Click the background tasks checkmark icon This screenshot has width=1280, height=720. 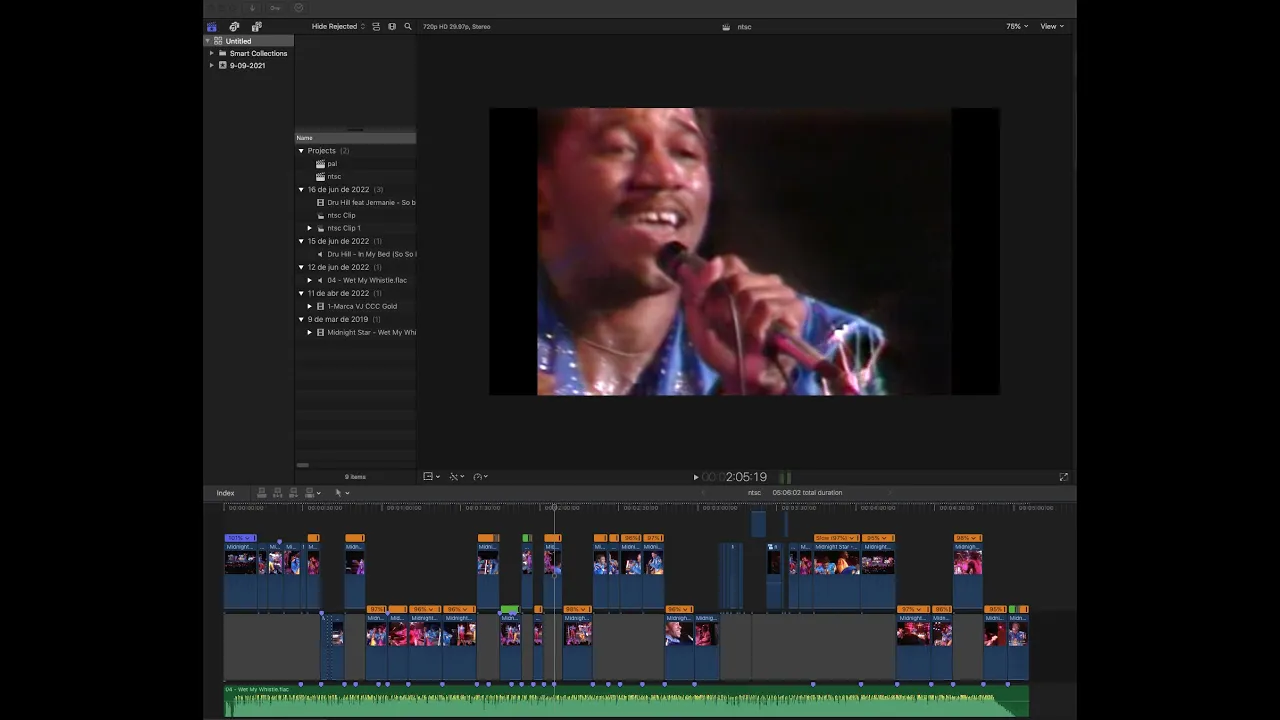pyautogui.click(x=298, y=8)
